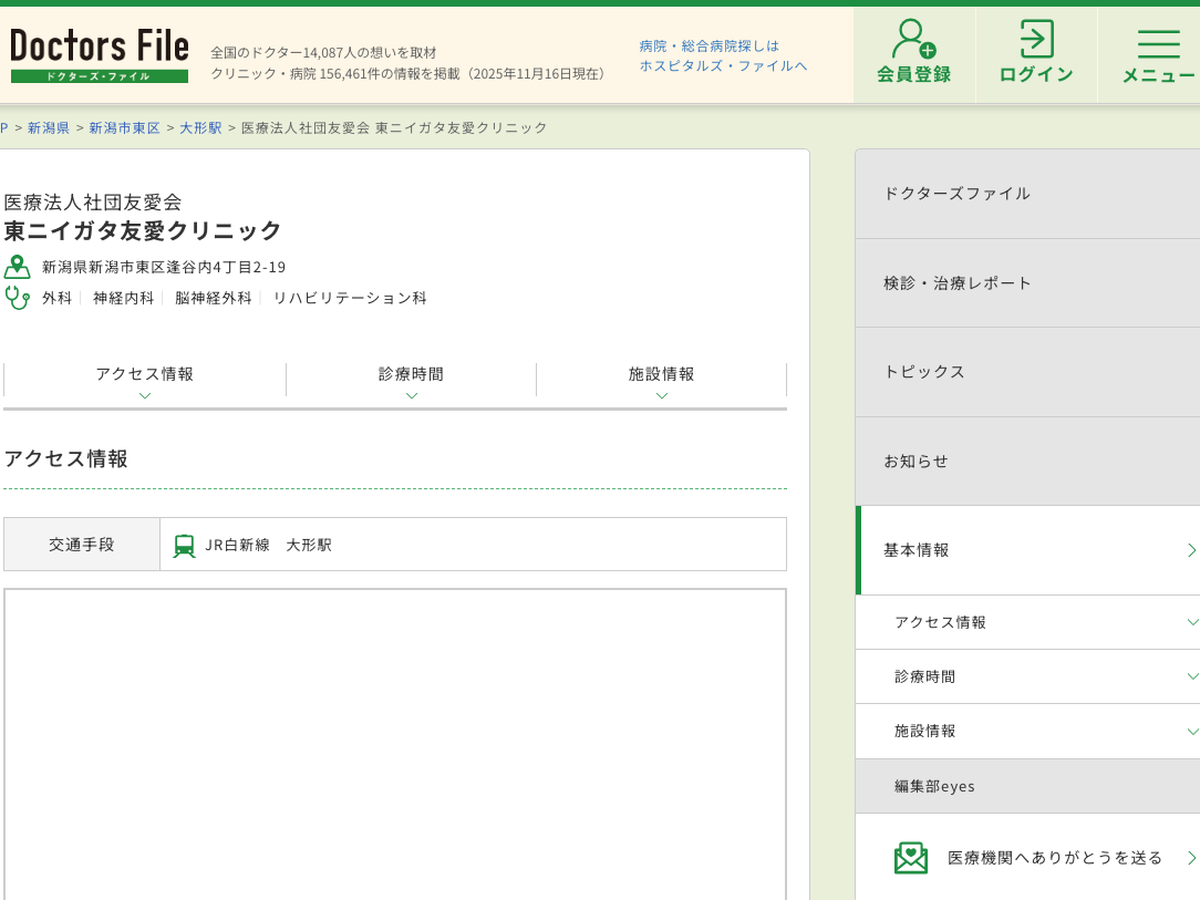Click the train icon beside JR白新線
This screenshot has height=900, width=1200.
(x=184, y=545)
